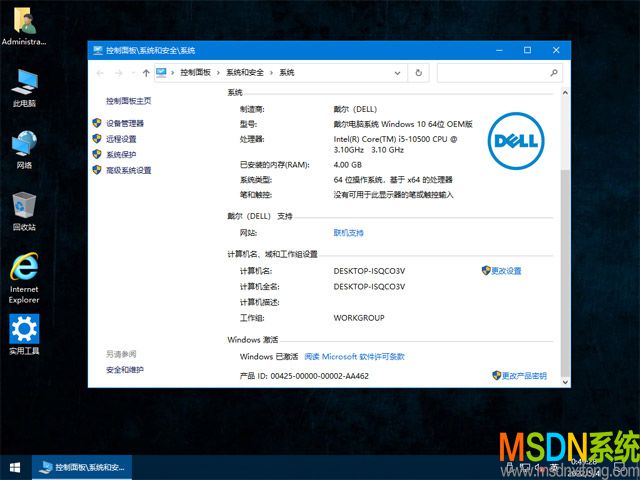Select the Intel(R) Core(TM) i5-10500 processor text
Viewport: 640px width, 480px height.
[395, 144]
